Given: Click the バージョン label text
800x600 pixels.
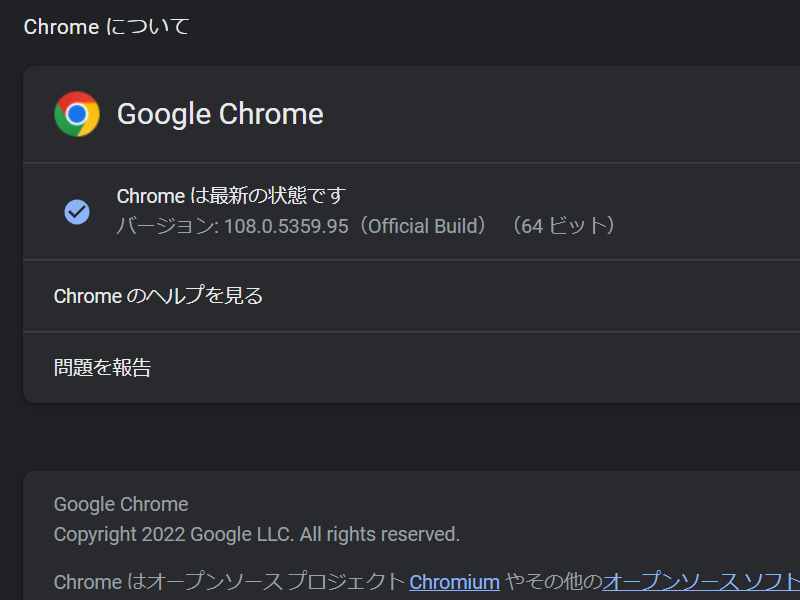Looking at the screenshot, I should coord(165,226).
